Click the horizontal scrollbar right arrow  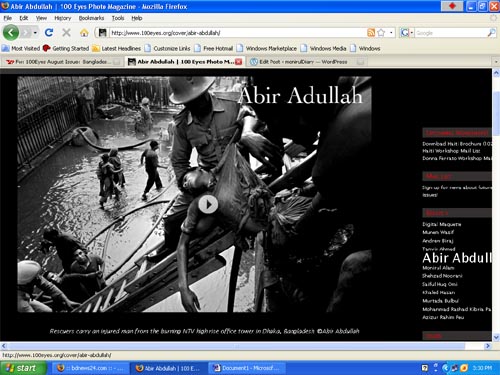pyautogui.click(x=488, y=346)
